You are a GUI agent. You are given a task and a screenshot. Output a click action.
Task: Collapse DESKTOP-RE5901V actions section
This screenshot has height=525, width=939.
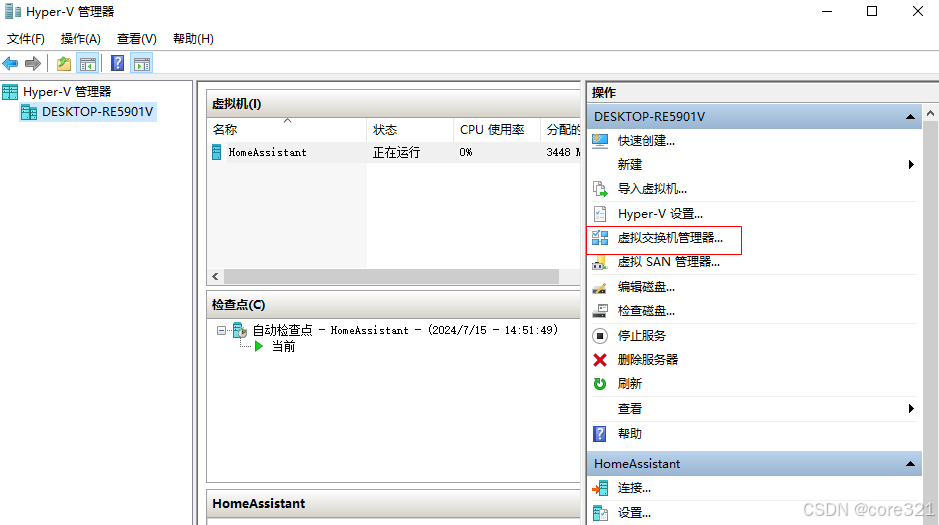click(x=910, y=117)
